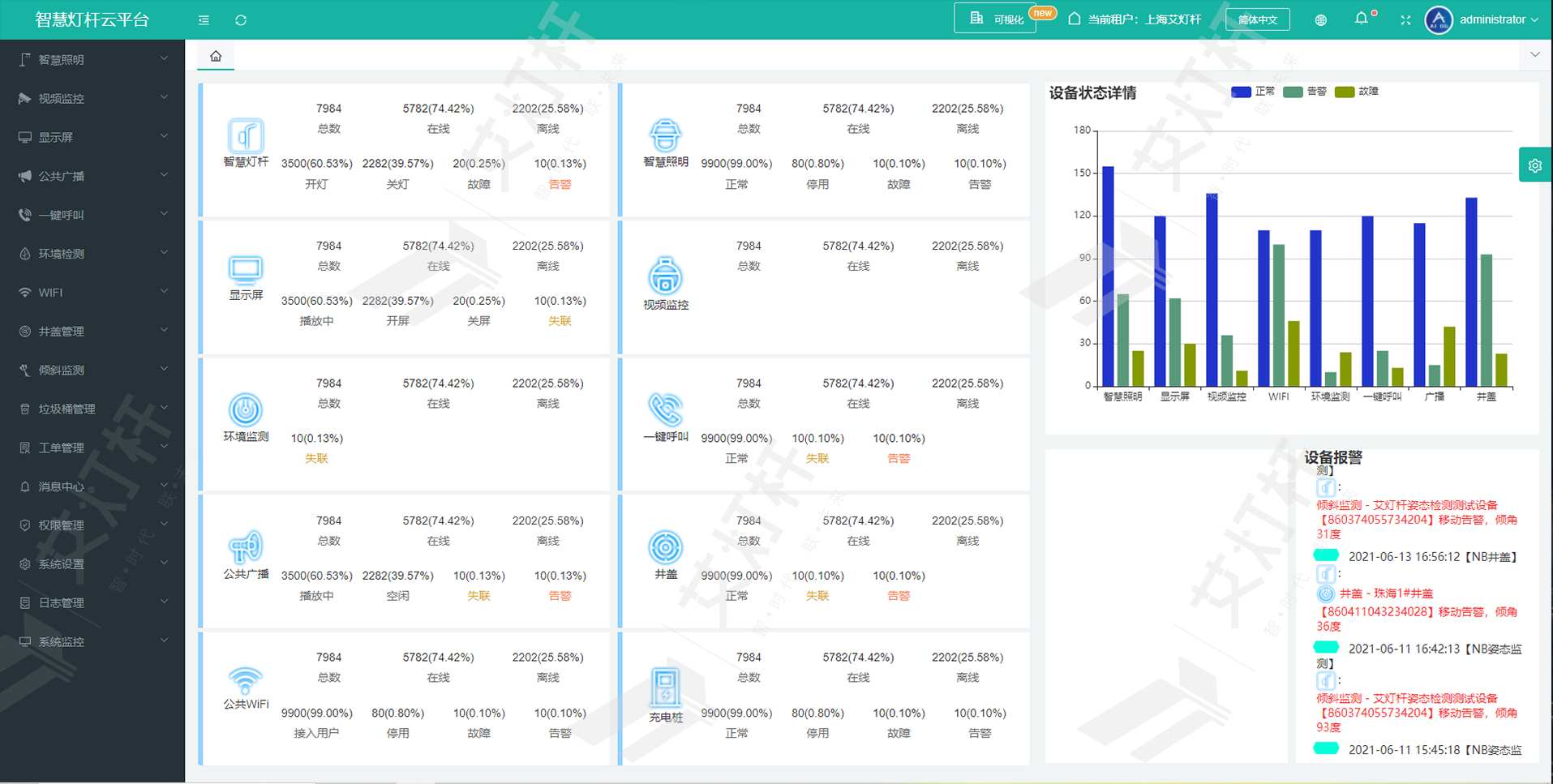Image resolution: width=1553 pixels, height=784 pixels.
Task: Click the 视频监控 camera card icon
Action: (665, 276)
